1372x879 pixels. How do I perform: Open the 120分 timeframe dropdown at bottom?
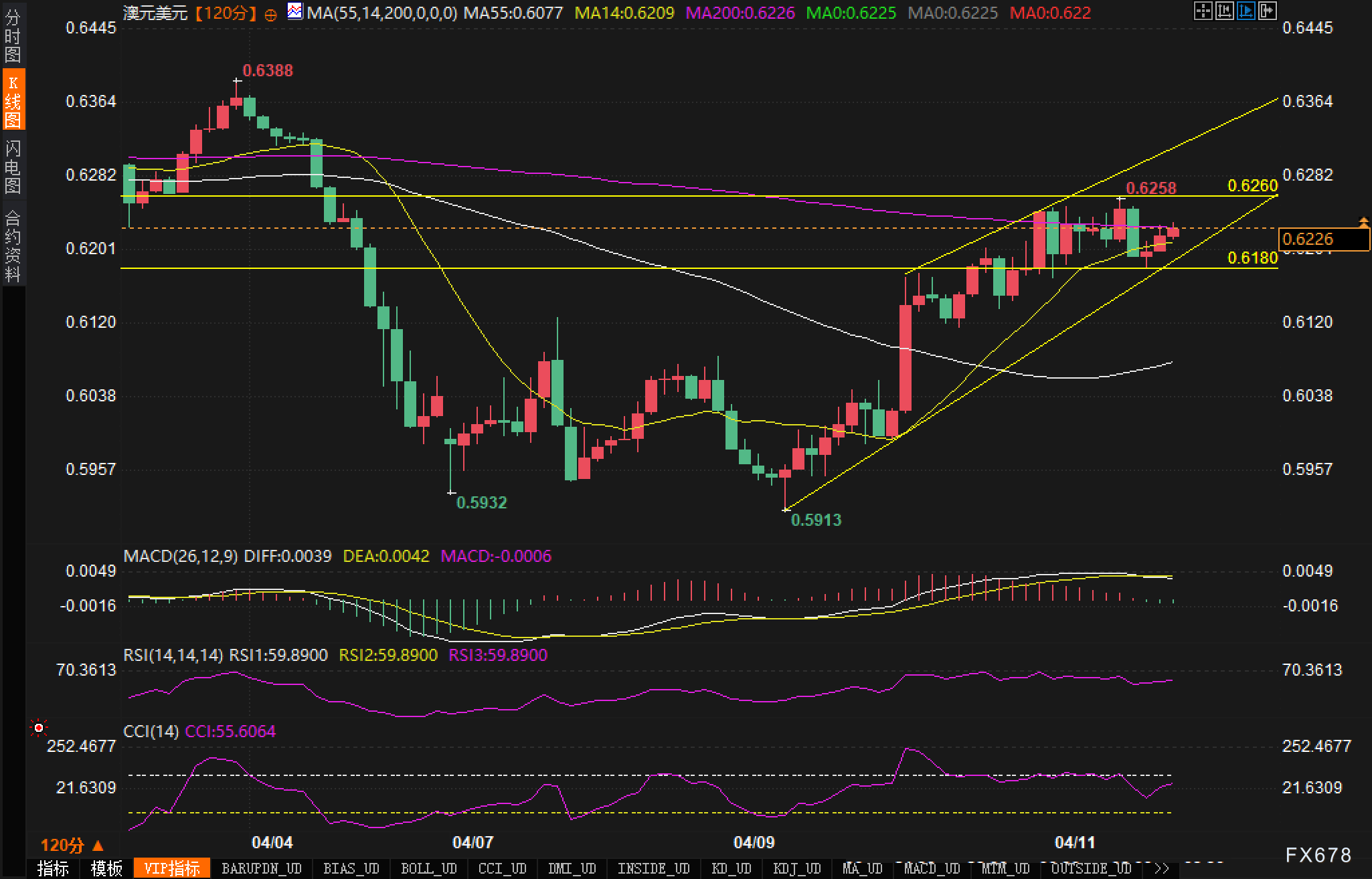(72, 845)
